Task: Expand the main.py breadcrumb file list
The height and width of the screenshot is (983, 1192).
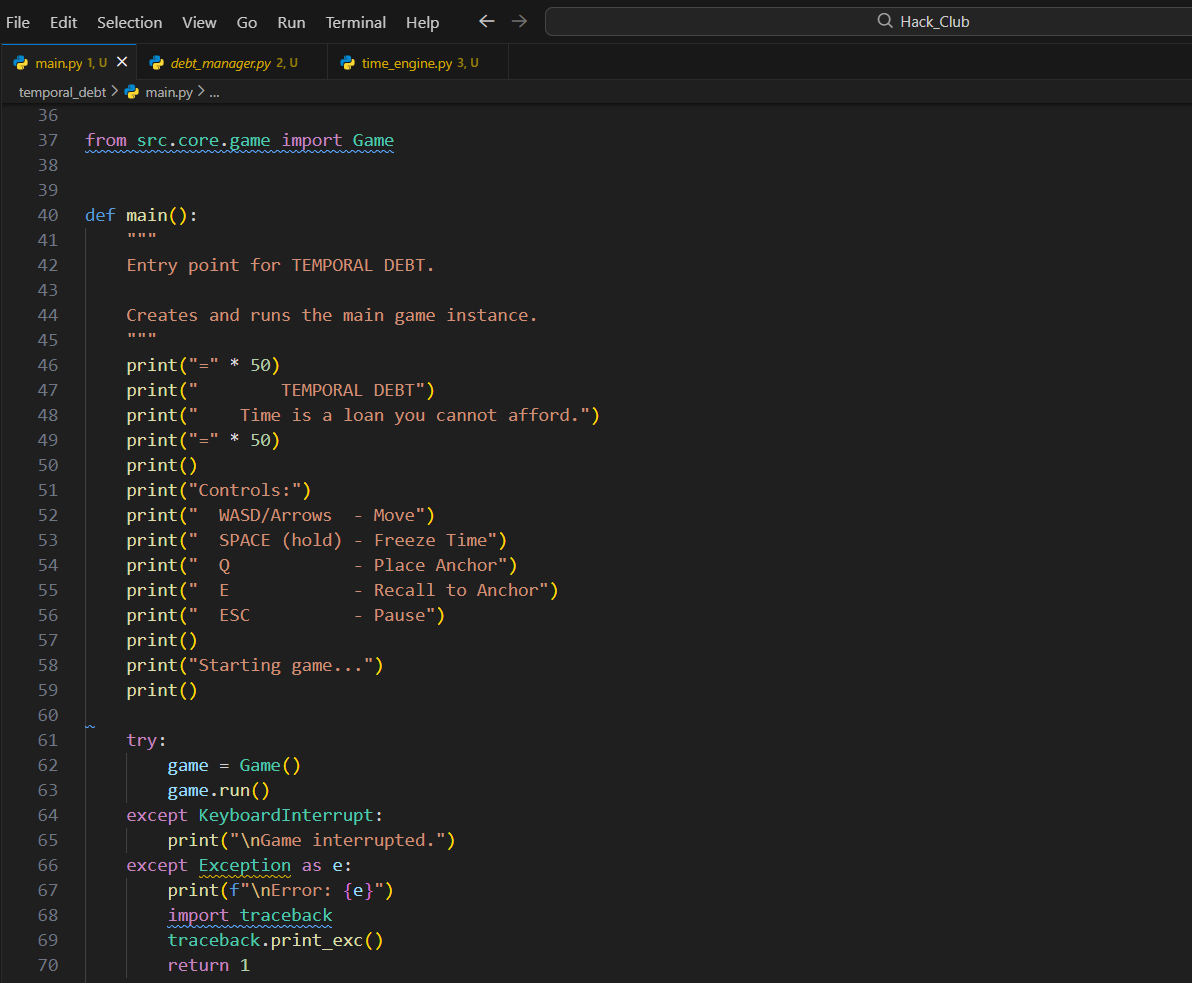Action: pyautogui.click(x=168, y=92)
